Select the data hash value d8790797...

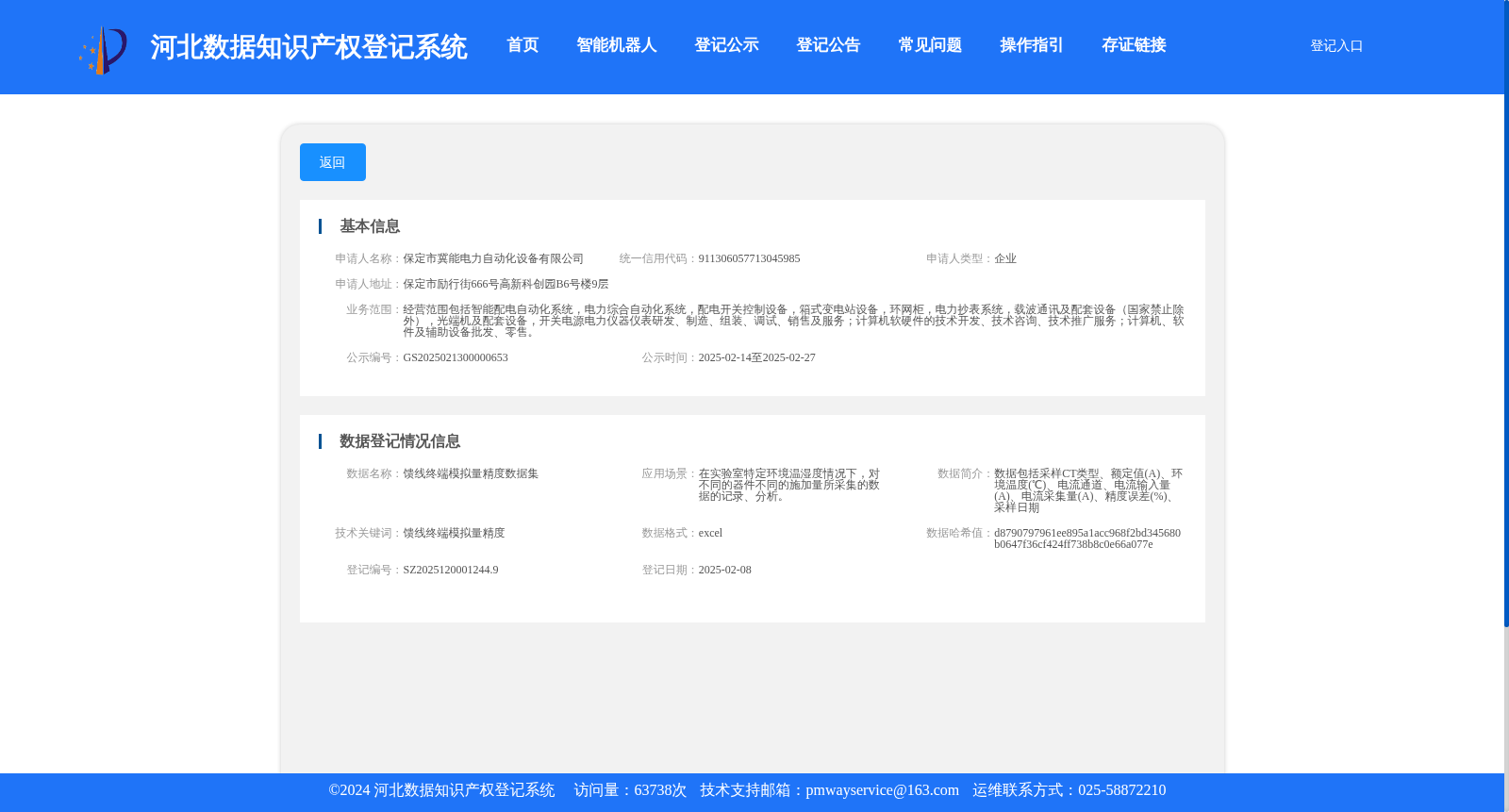point(1087,539)
